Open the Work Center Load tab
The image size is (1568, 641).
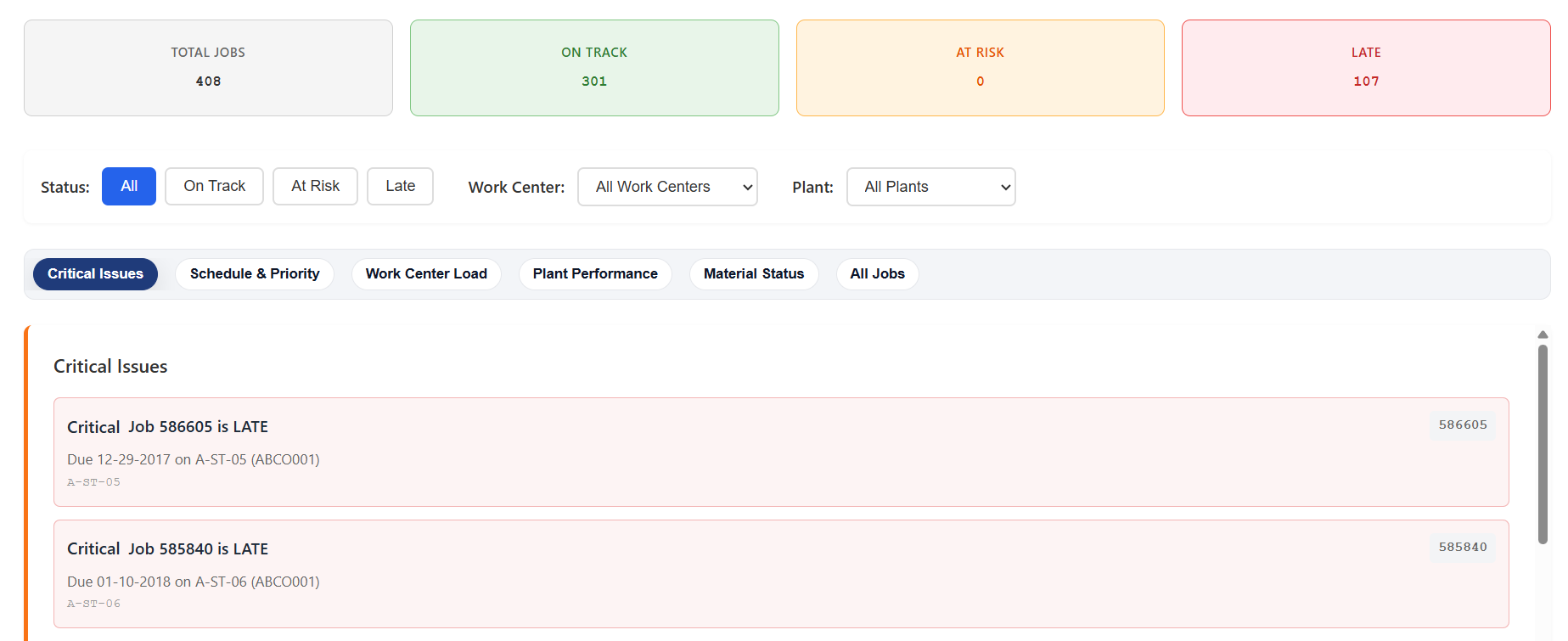pyautogui.click(x=426, y=274)
